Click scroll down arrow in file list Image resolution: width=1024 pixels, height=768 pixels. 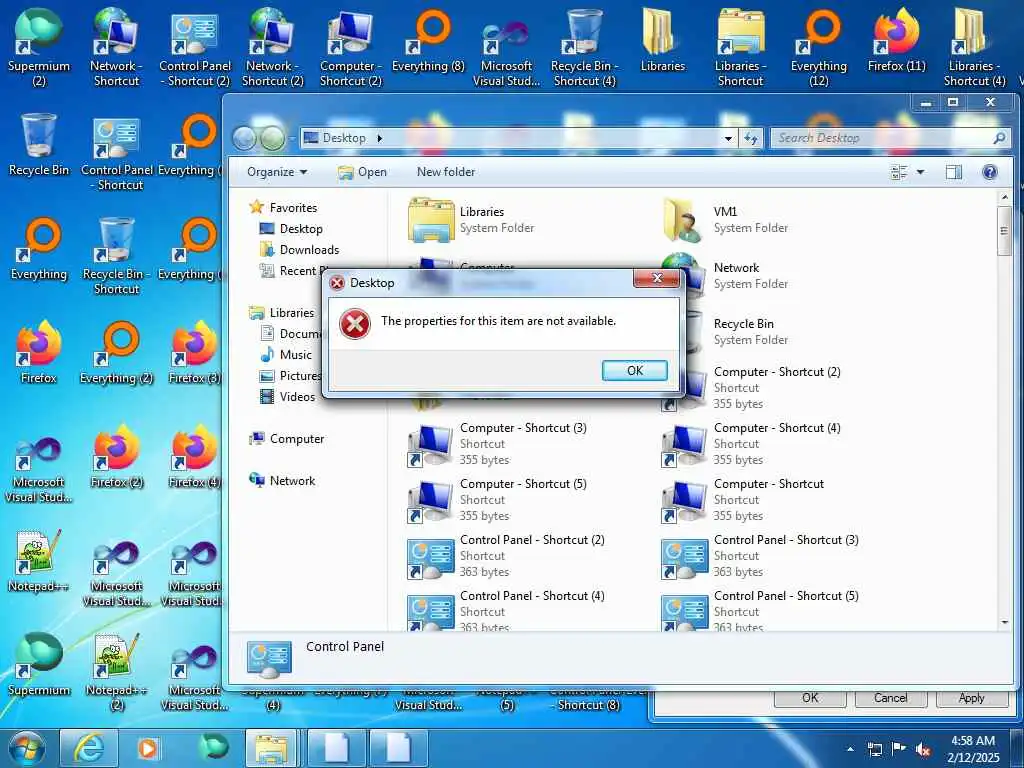[1004, 622]
